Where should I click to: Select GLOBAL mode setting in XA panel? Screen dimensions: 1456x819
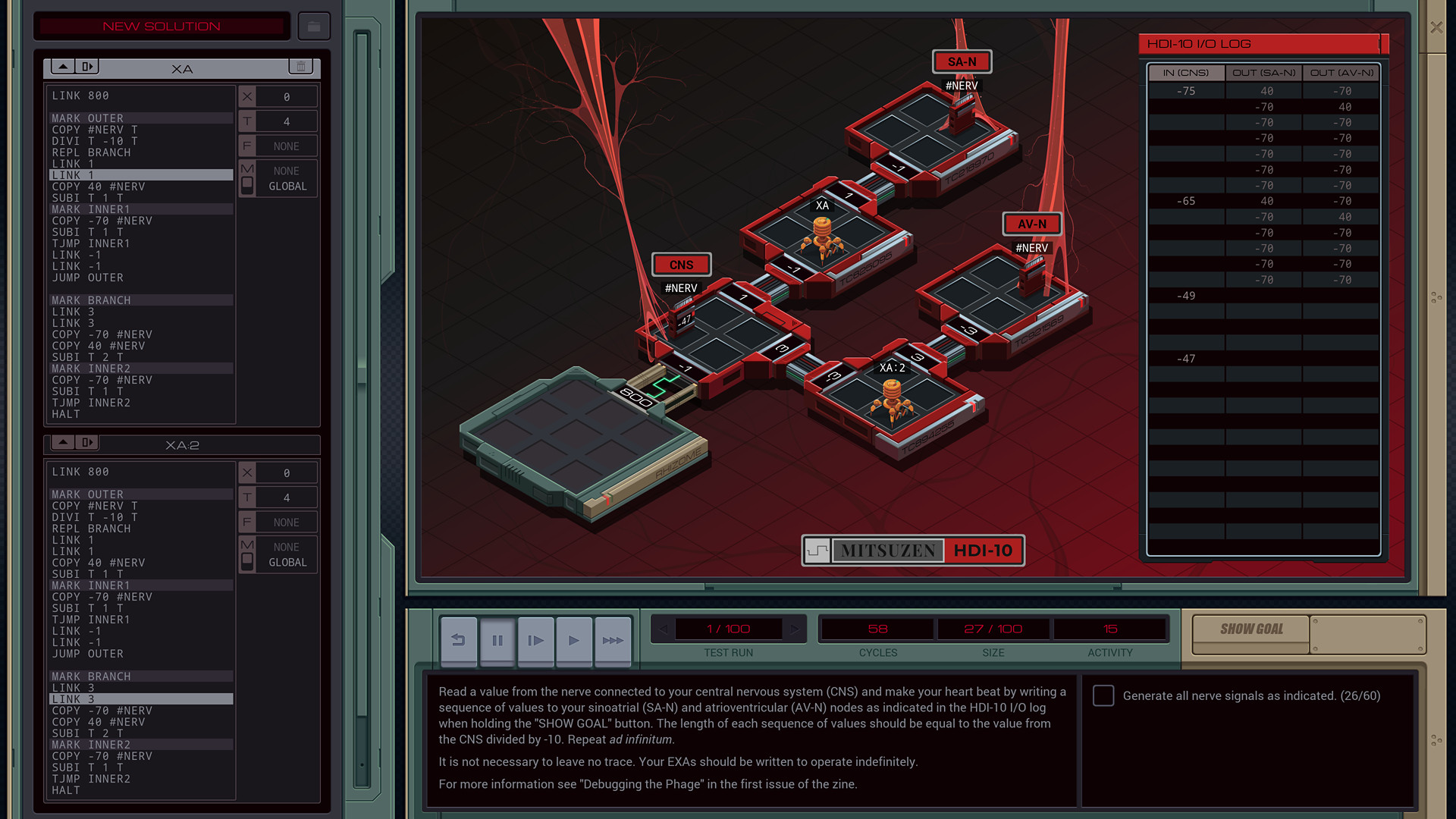[x=287, y=185]
